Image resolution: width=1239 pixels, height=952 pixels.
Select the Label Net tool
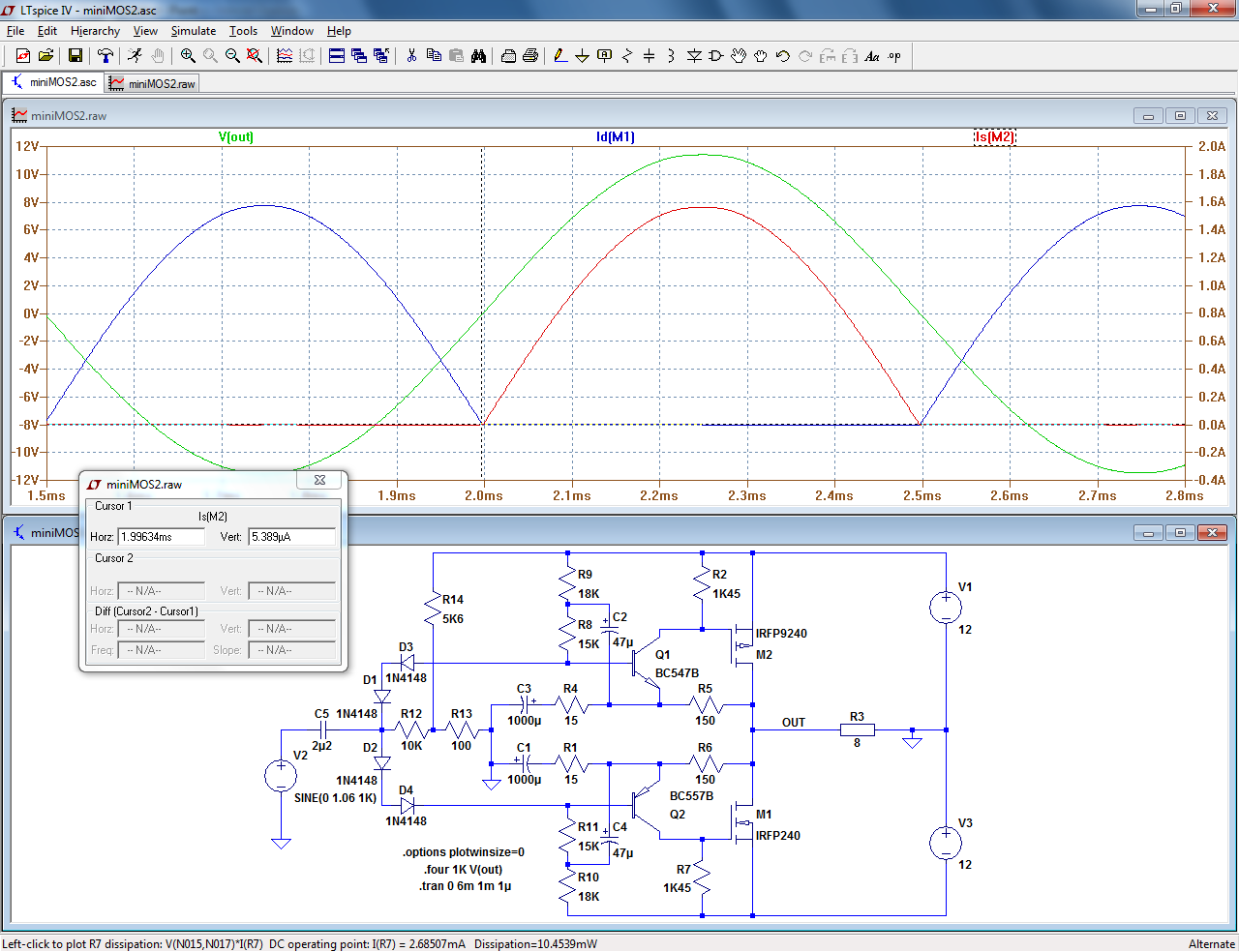click(x=605, y=56)
